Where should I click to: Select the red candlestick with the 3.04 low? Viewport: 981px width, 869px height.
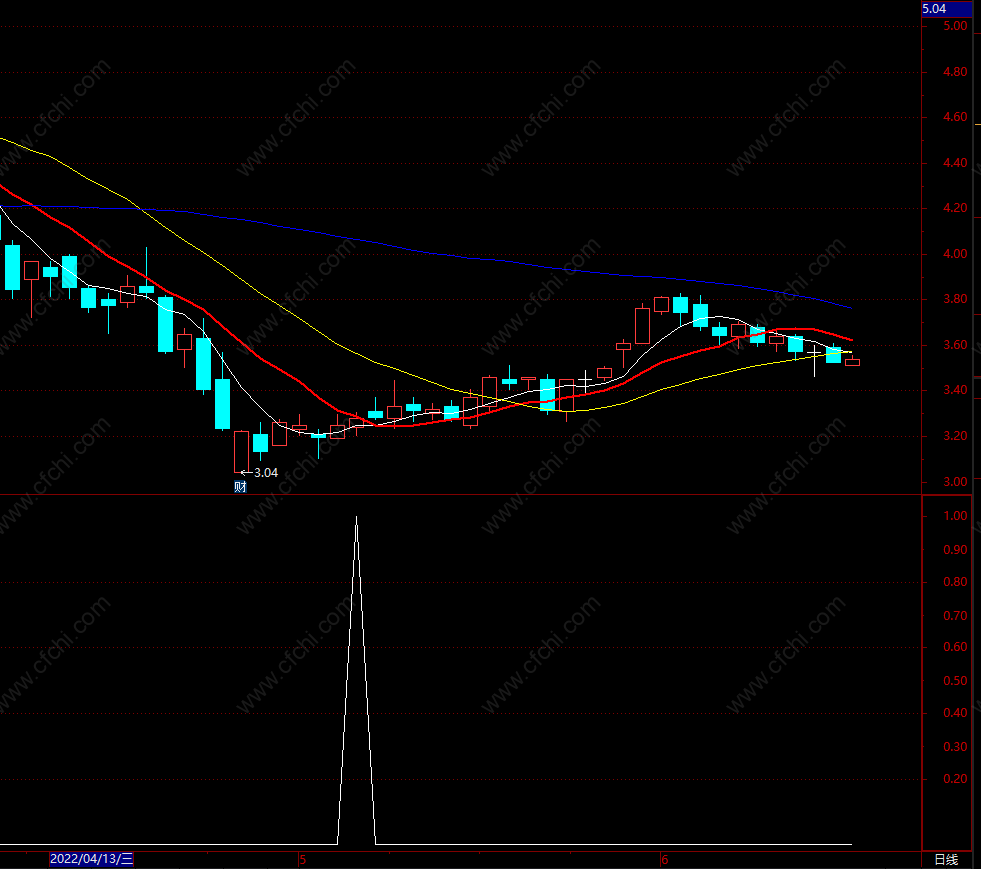coord(241,452)
